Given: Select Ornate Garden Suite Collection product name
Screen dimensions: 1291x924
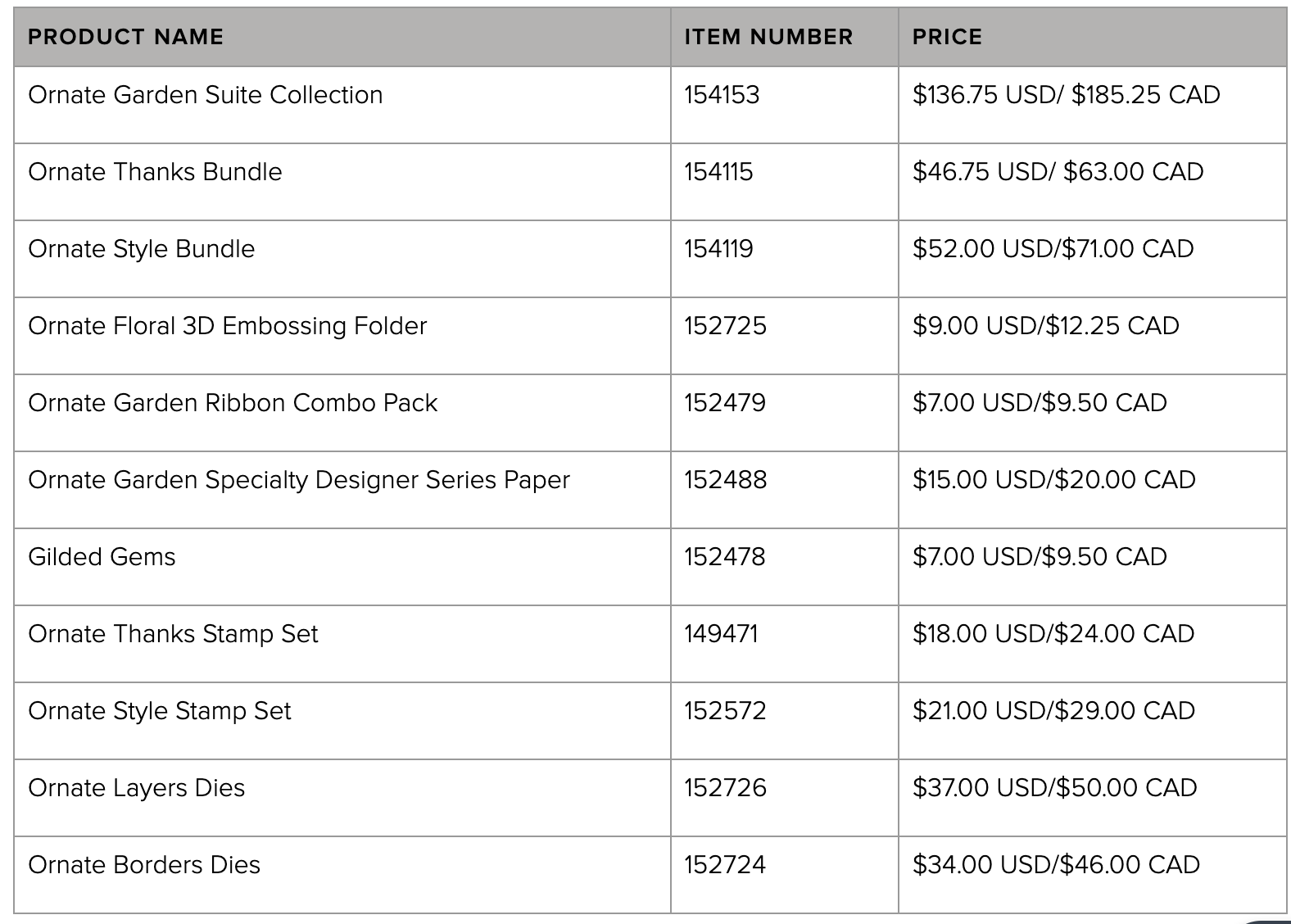Looking at the screenshot, I should [206, 95].
